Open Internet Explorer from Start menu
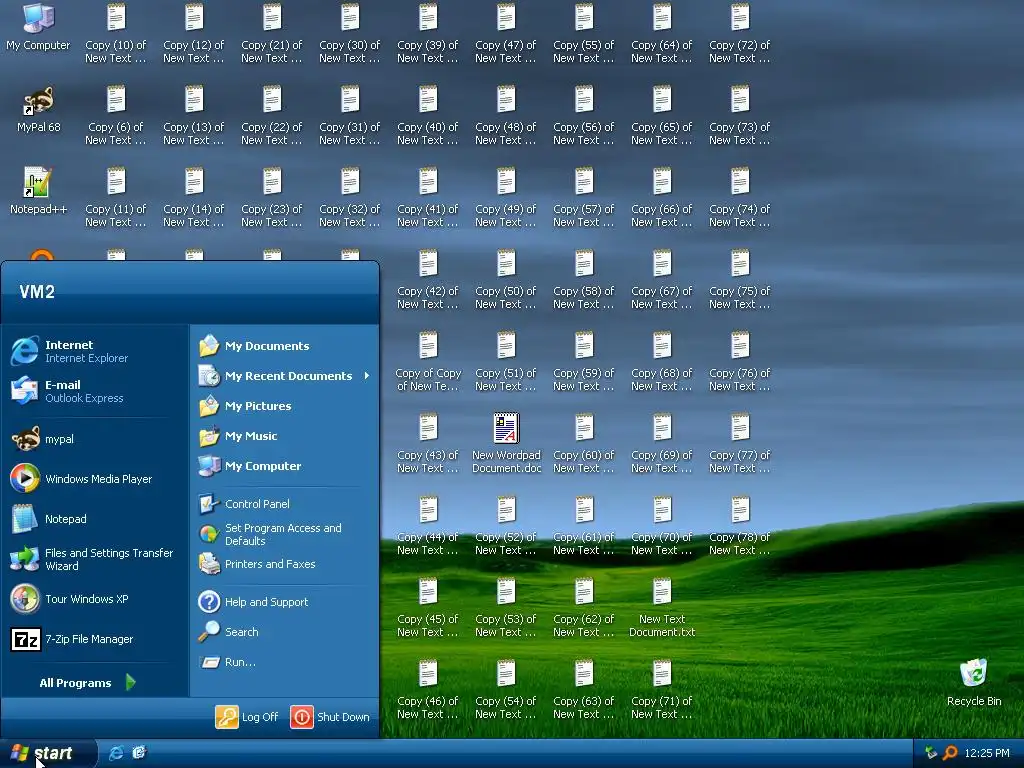 coord(95,351)
